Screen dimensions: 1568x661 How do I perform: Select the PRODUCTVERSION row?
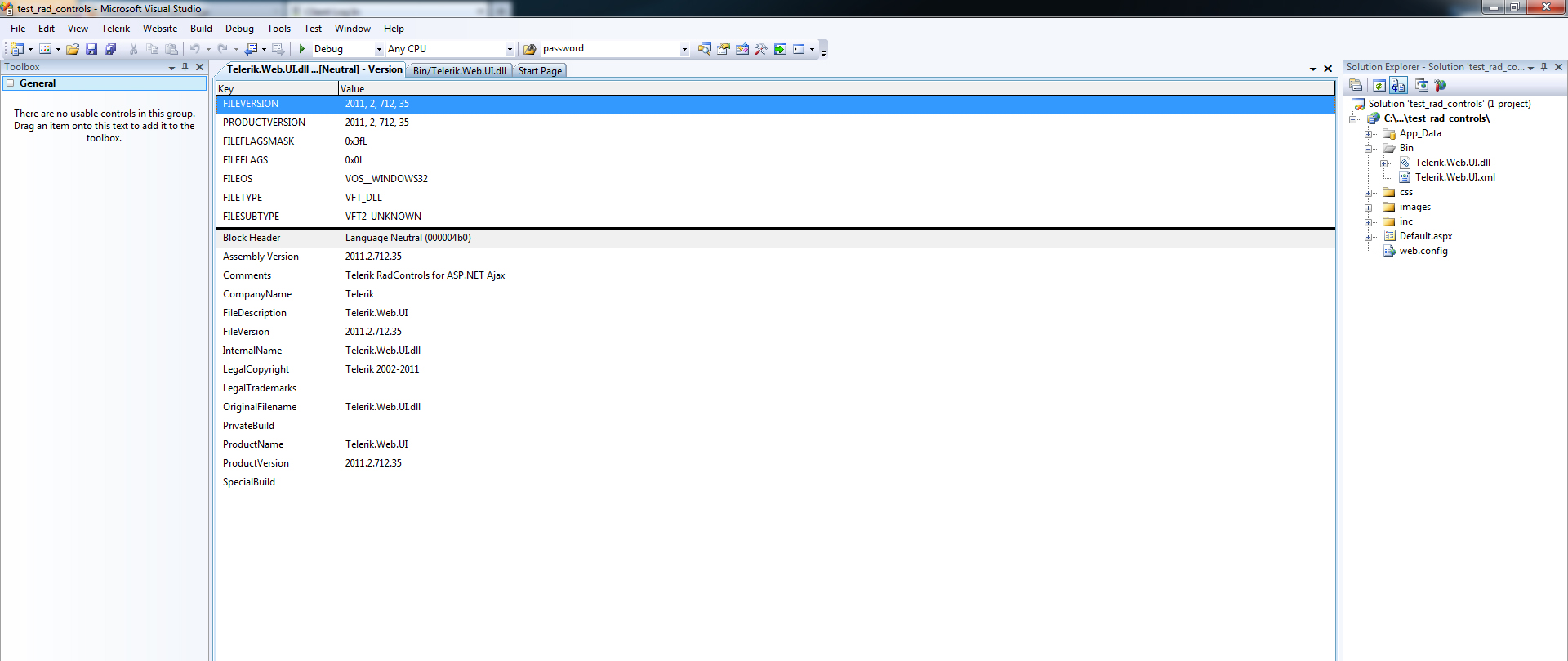776,123
